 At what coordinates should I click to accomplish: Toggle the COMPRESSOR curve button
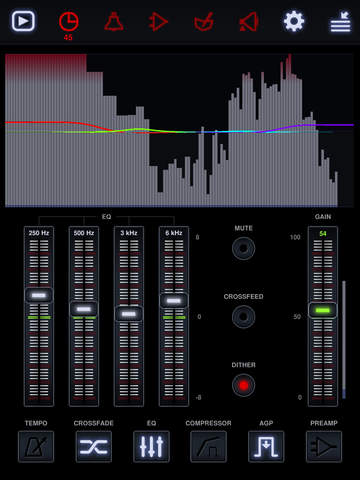tap(208, 446)
